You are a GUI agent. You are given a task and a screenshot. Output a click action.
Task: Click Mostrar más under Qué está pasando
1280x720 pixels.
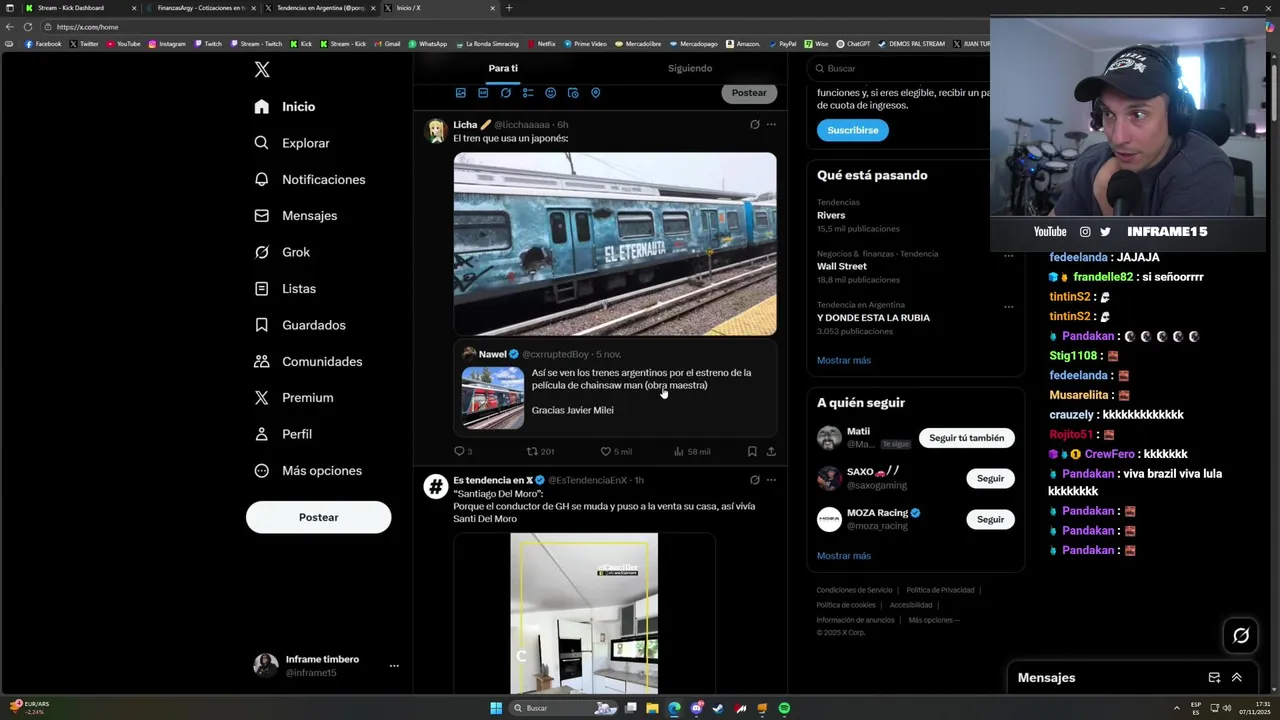click(844, 360)
